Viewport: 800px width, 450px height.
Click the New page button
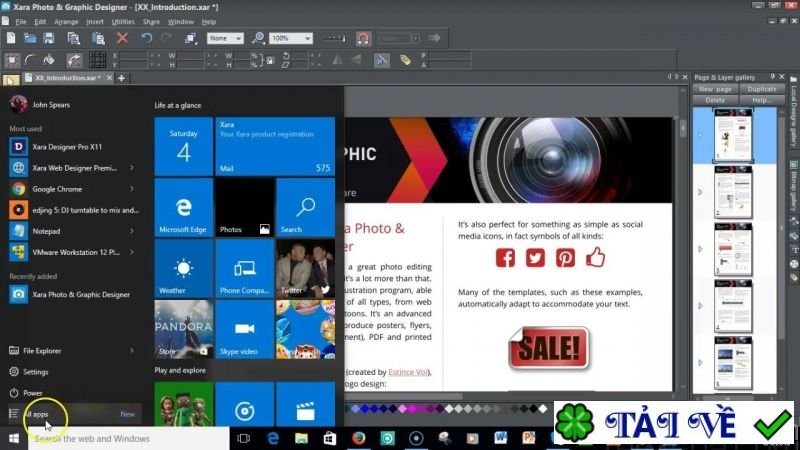pyautogui.click(x=714, y=89)
